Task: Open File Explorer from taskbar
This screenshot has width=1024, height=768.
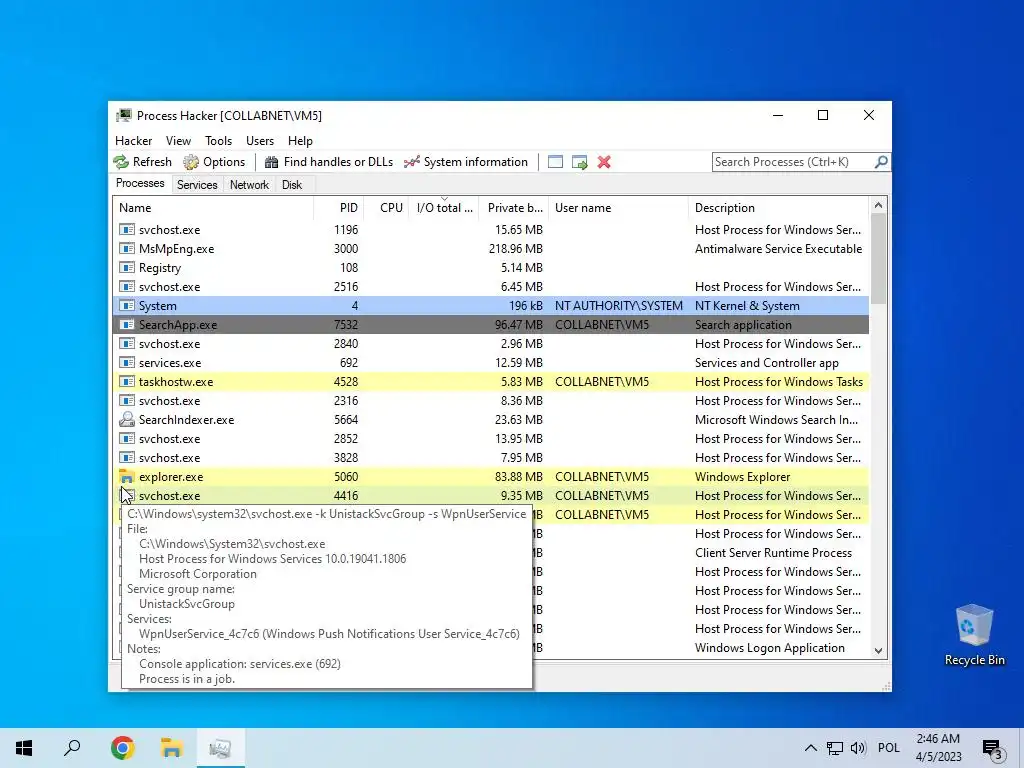Action: point(171,748)
